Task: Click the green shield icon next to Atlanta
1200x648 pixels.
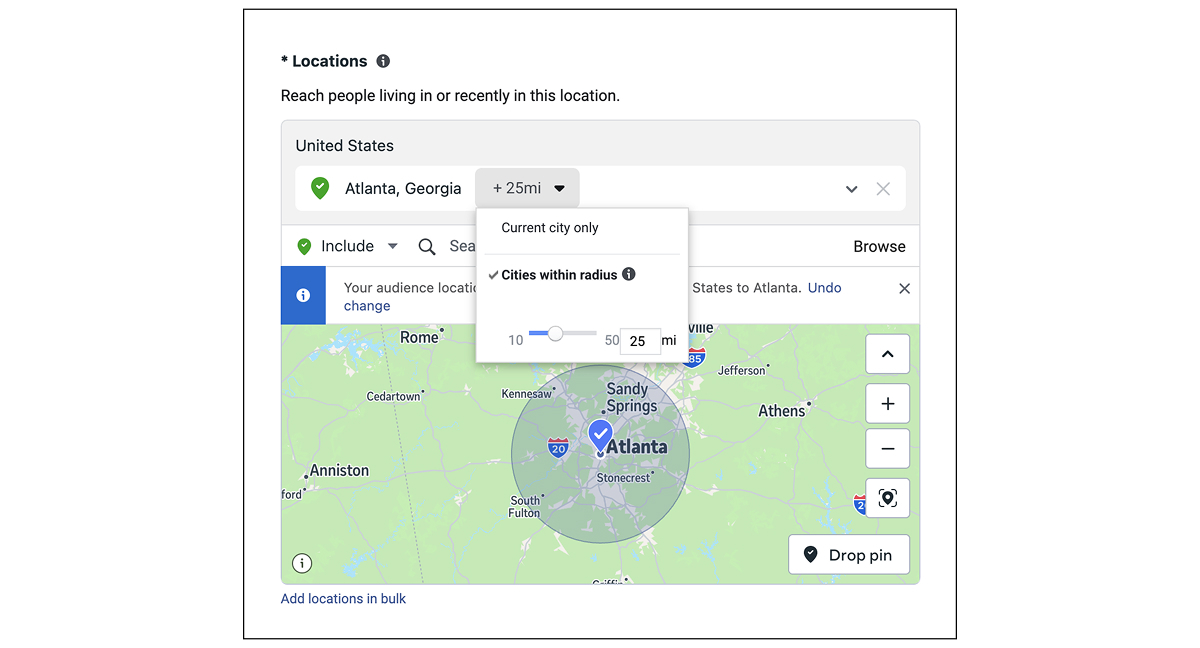Action: [x=320, y=188]
